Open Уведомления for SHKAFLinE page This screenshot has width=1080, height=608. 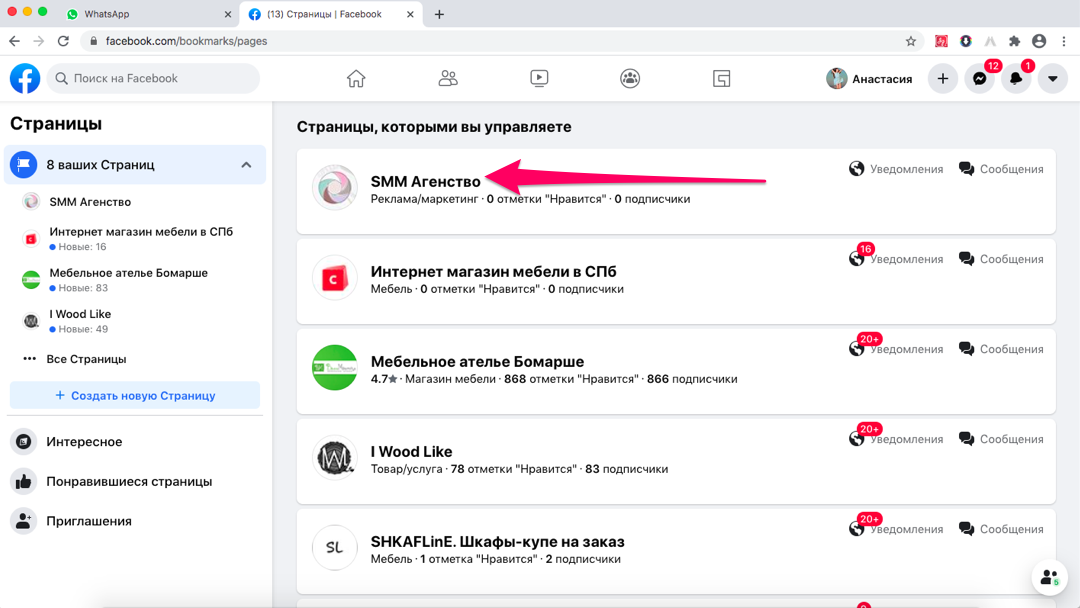pos(895,530)
